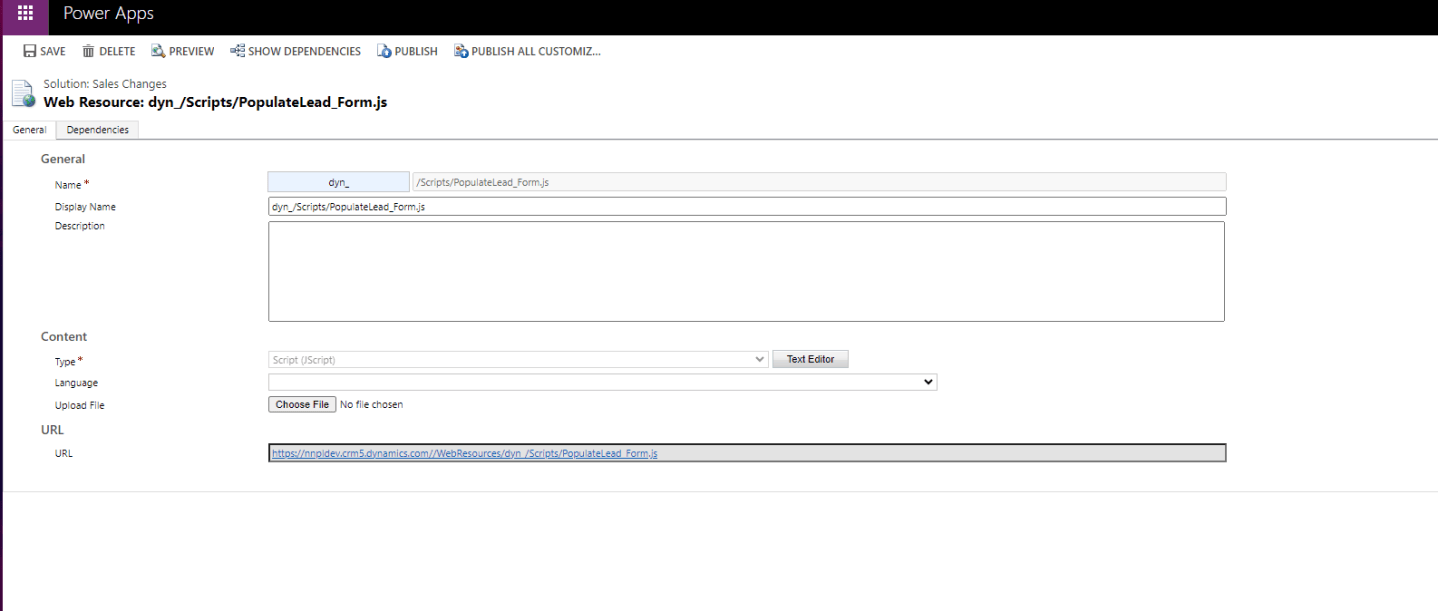Click the Web Resource title heading

coord(215,102)
